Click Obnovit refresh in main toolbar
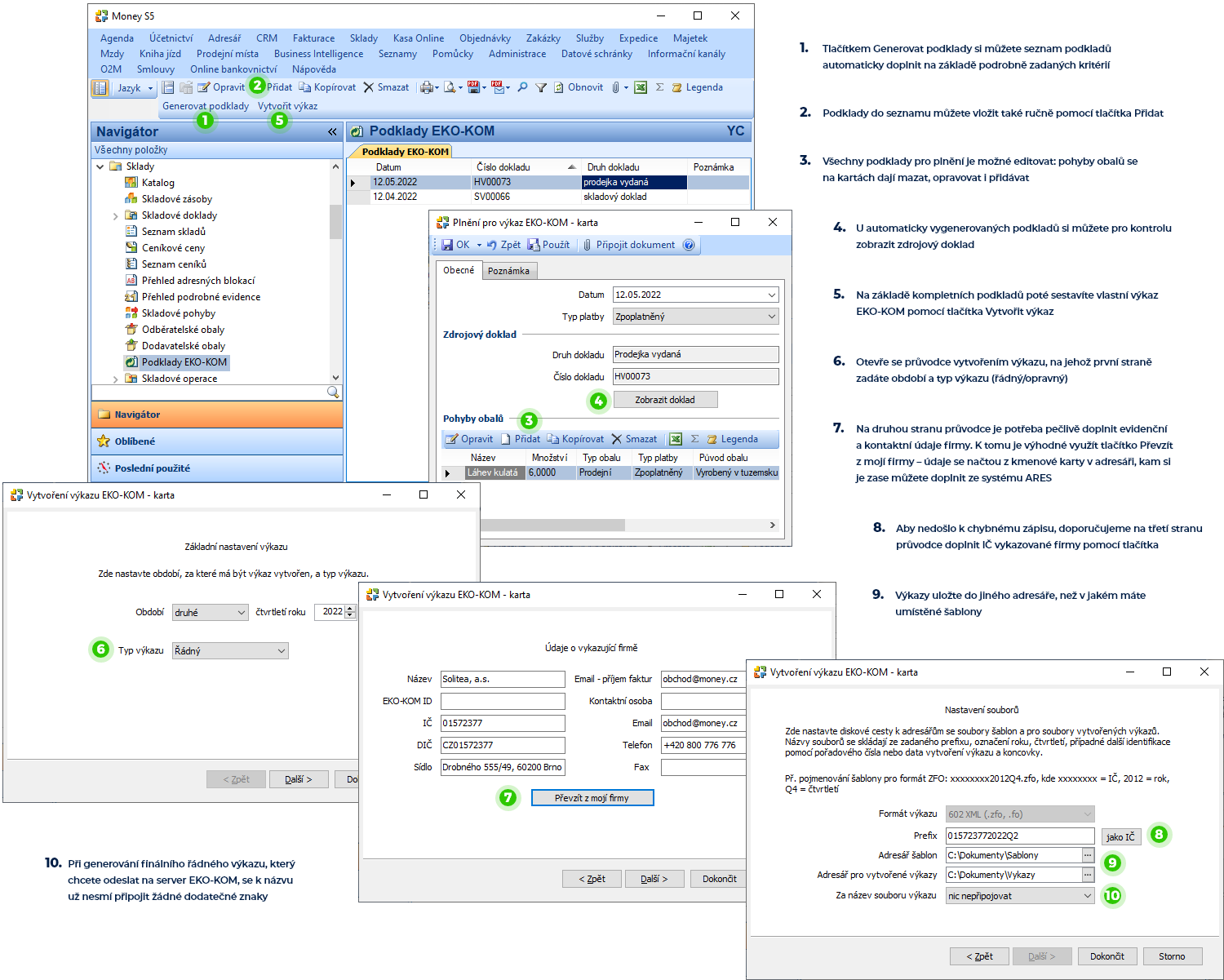1224x980 pixels. (579, 87)
